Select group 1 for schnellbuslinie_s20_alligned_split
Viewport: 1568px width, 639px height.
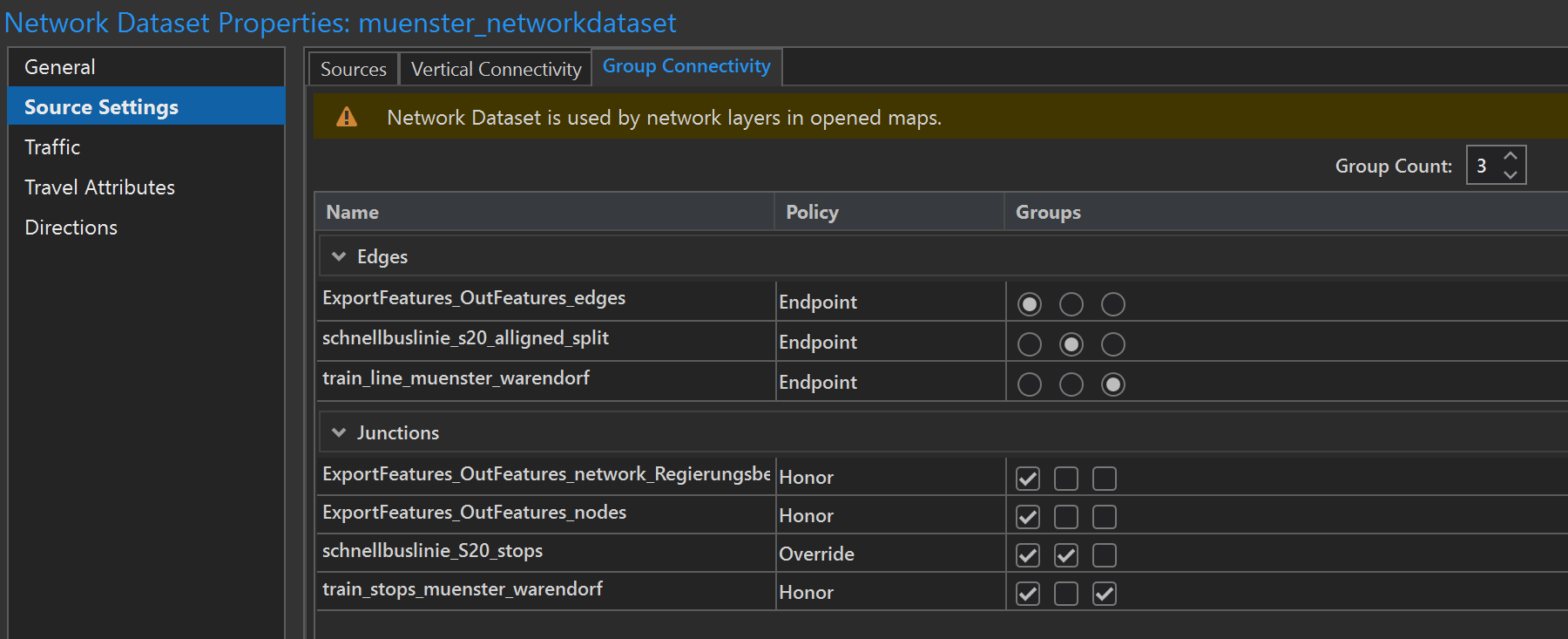point(1029,344)
